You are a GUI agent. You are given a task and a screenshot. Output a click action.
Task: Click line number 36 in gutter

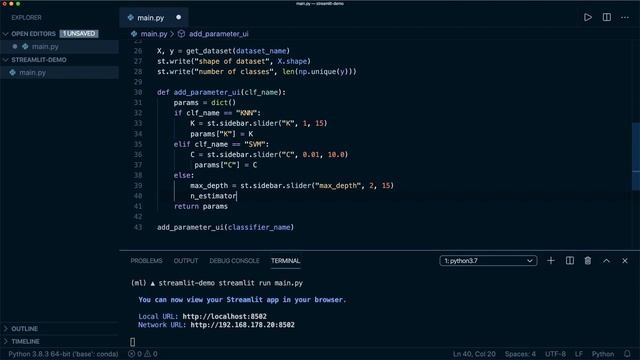[x=138, y=154]
